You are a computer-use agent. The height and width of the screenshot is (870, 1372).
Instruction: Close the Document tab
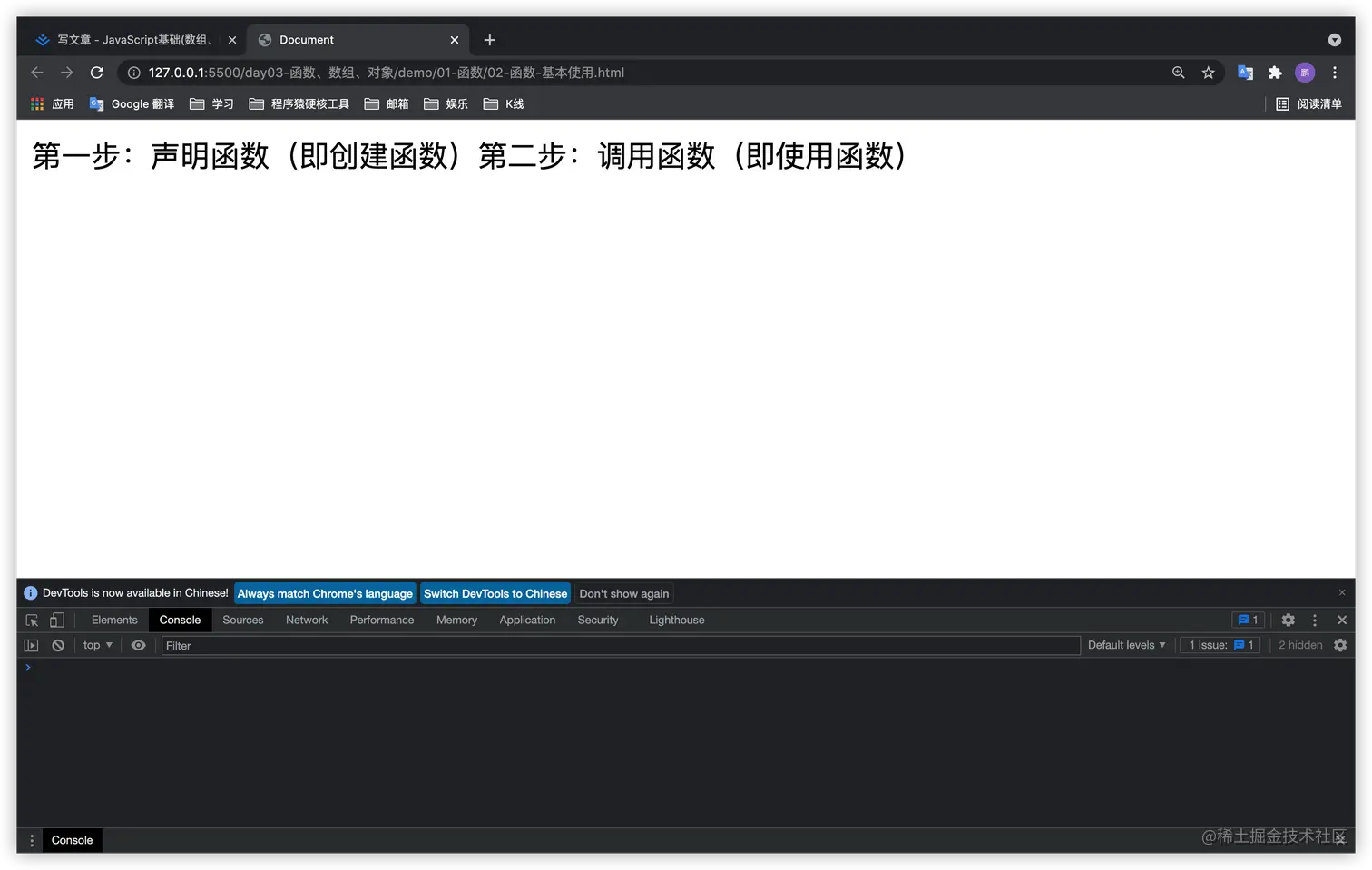point(455,40)
